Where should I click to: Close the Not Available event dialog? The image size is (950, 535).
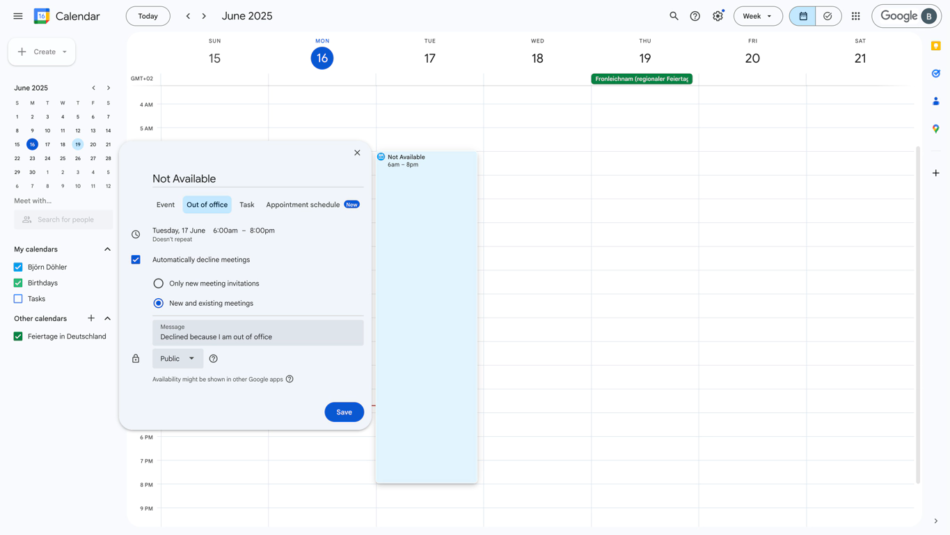point(357,153)
